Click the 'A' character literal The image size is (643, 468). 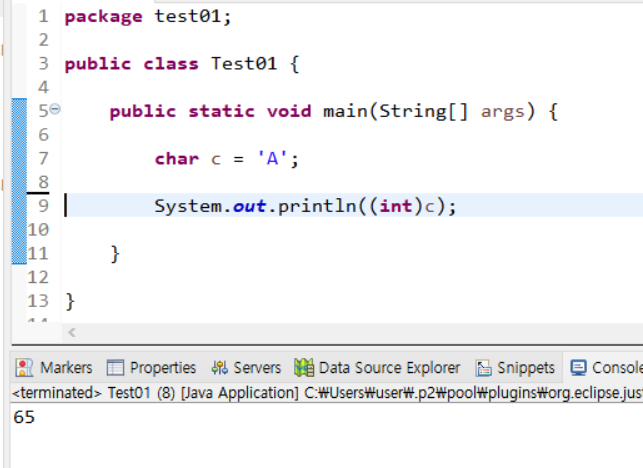click(272, 158)
